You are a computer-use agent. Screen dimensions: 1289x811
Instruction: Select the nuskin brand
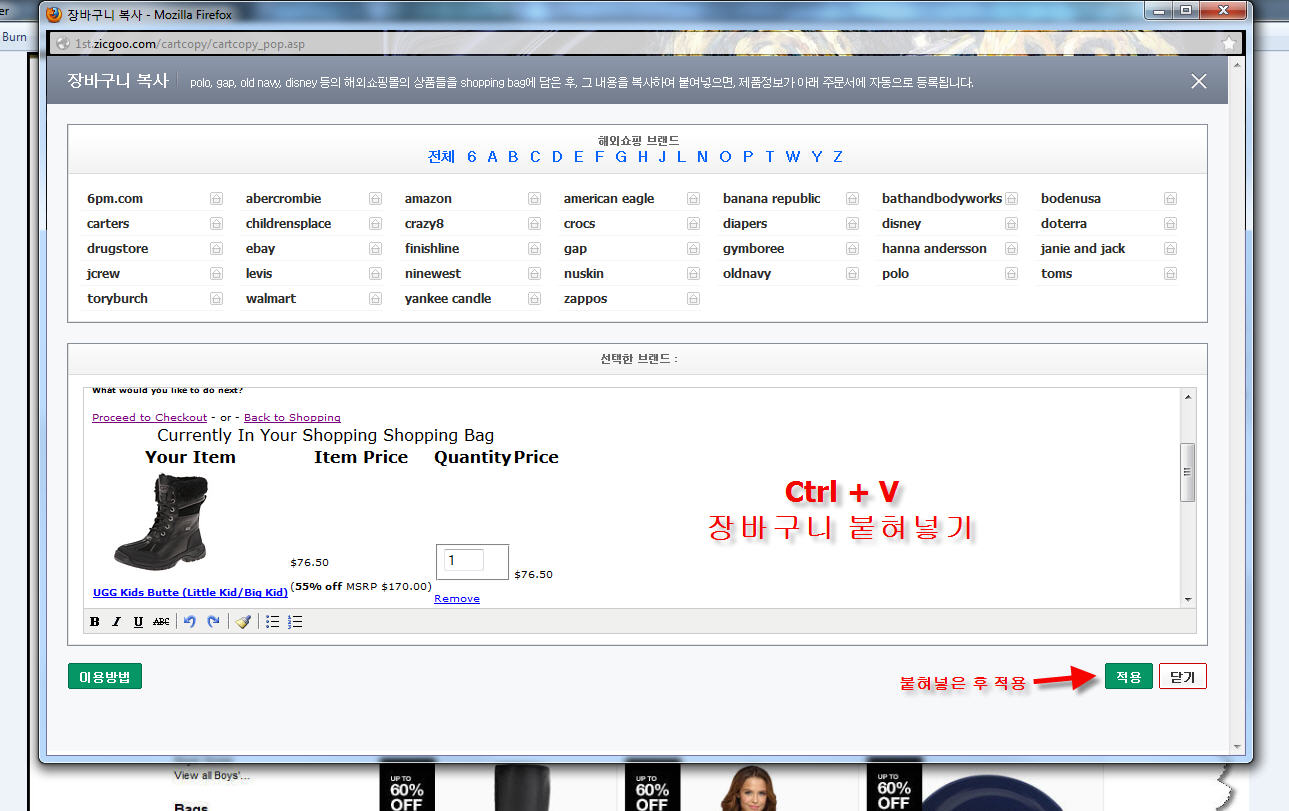coord(583,274)
